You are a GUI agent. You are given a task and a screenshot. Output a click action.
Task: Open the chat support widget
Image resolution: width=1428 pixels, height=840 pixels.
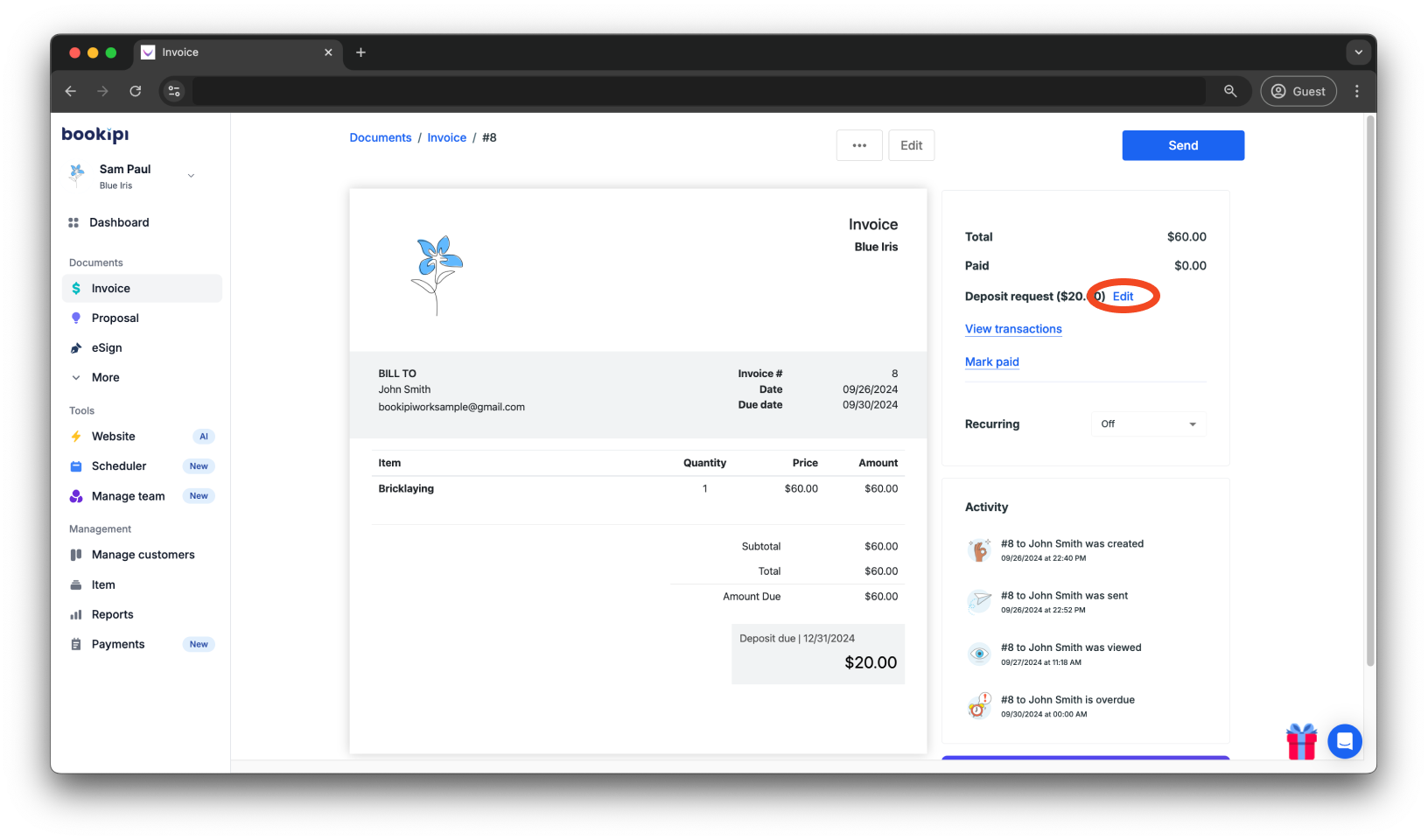point(1345,741)
